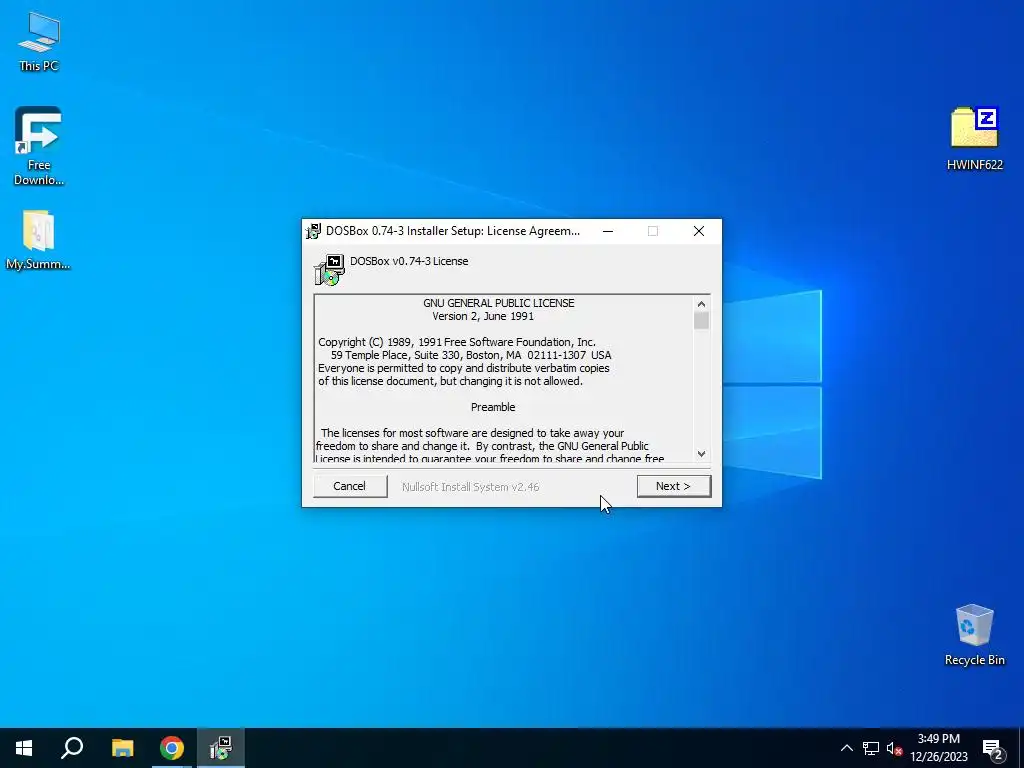Open the Windows Start menu
Viewport: 1024px width, 768px height.
pos(24,748)
